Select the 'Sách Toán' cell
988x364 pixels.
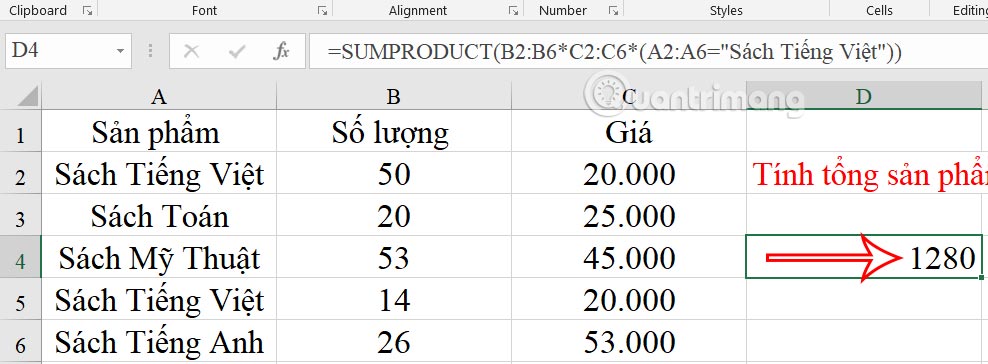point(159,216)
